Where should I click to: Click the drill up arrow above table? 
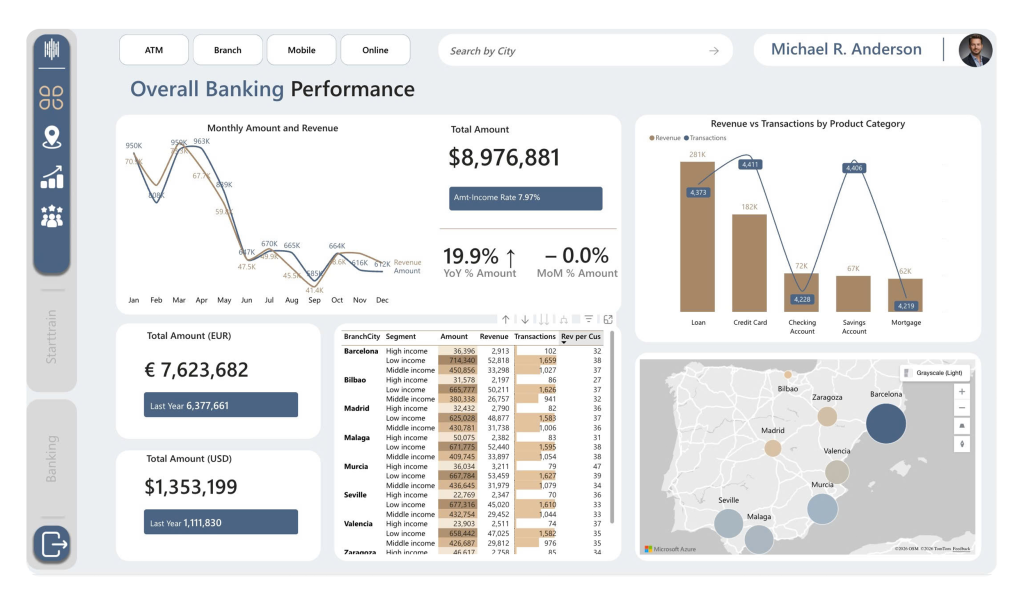click(506, 319)
